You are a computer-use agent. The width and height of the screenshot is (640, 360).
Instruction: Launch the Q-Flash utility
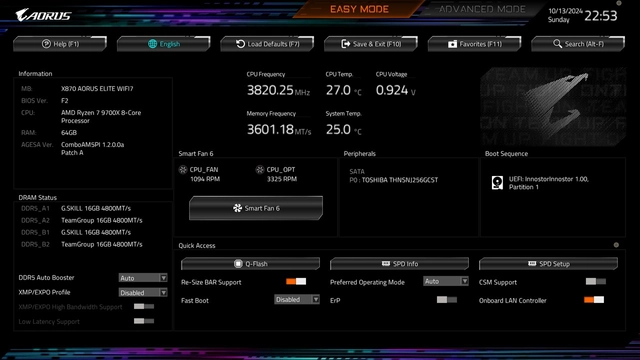(x=250, y=264)
